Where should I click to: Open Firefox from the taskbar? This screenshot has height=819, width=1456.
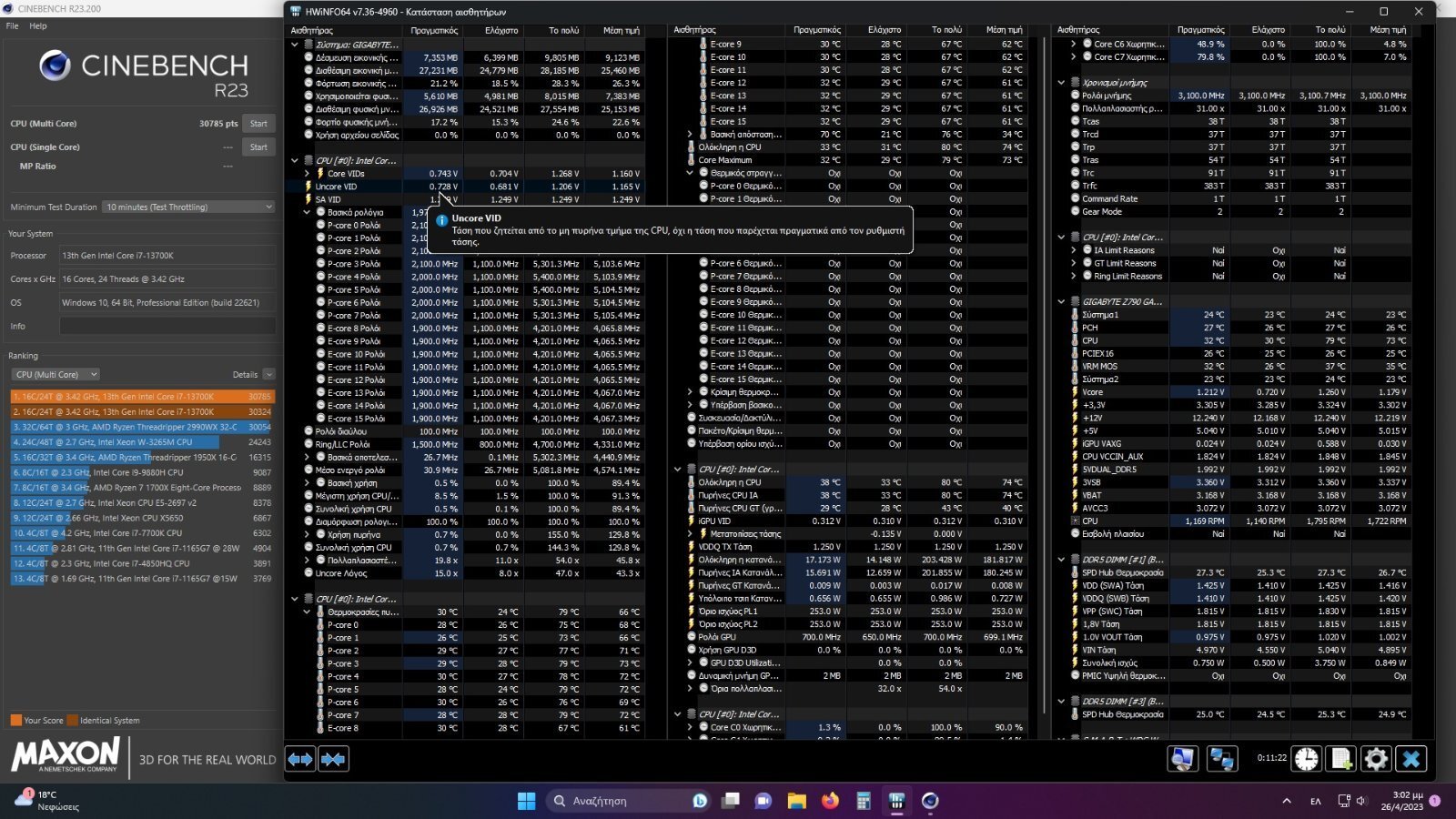tap(830, 801)
